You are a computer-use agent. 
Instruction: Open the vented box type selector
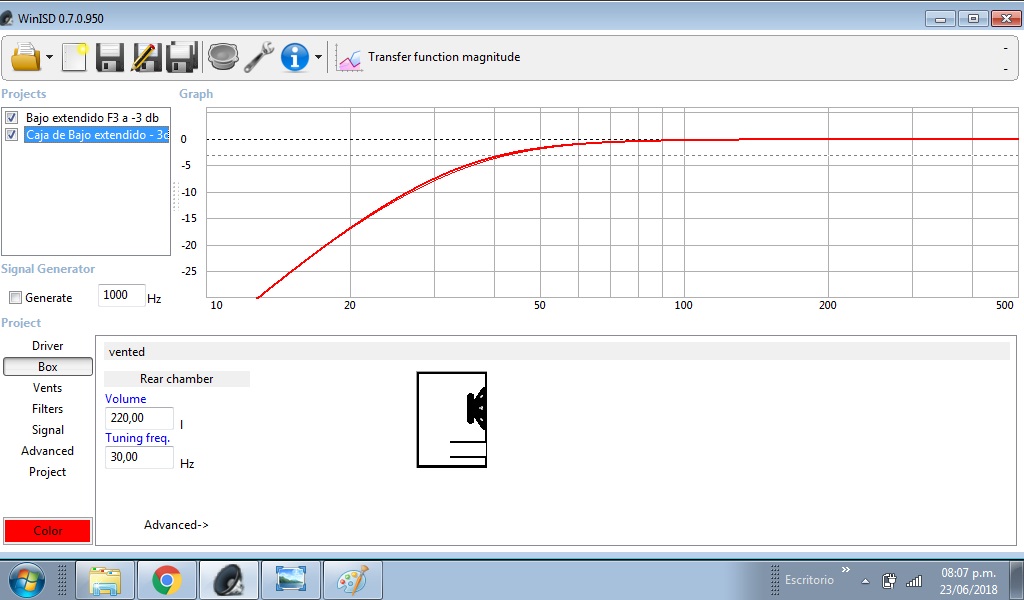click(x=557, y=352)
